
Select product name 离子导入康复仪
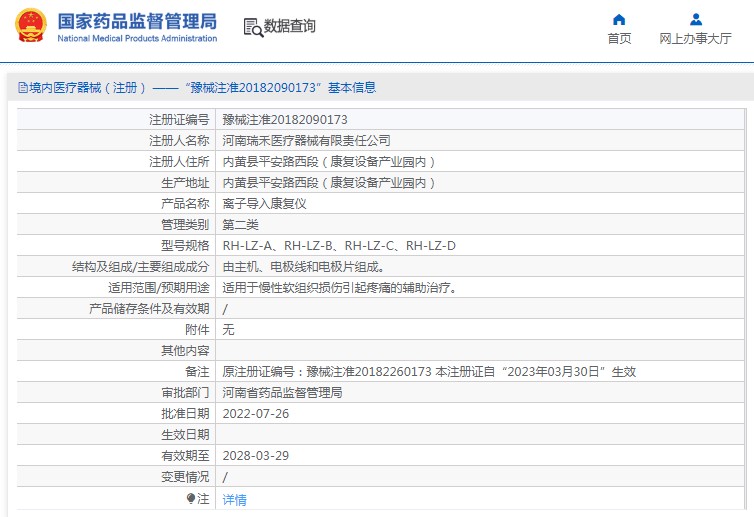[264, 203]
